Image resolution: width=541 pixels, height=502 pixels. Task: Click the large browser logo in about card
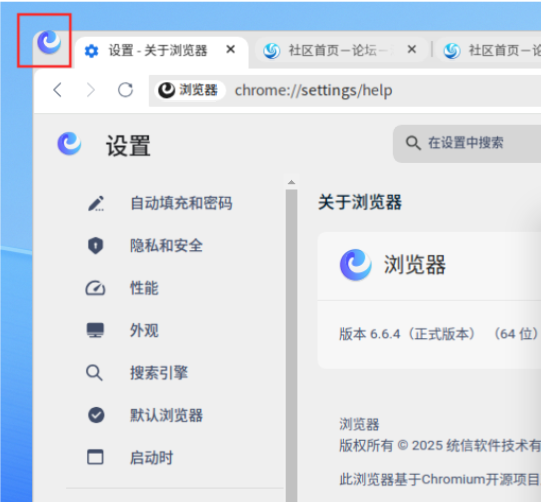tap(356, 265)
